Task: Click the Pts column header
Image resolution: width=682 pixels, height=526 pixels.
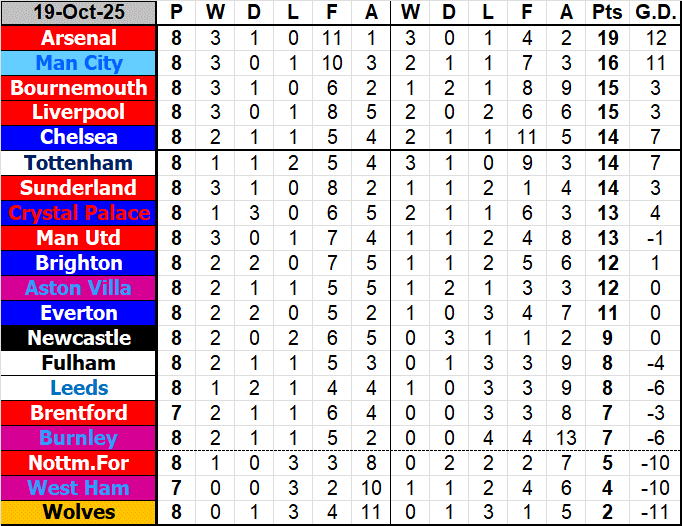Action: pos(607,13)
